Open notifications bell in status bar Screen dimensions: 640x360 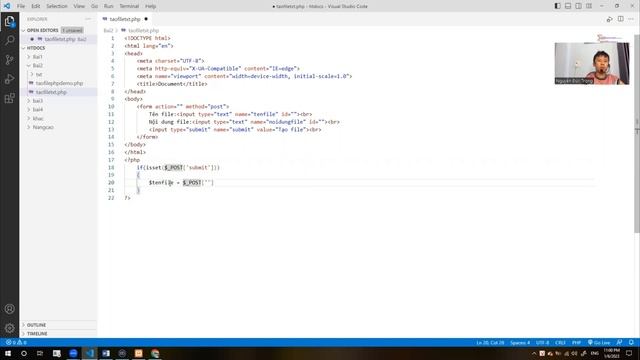pyautogui.click(x=631, y=342)
